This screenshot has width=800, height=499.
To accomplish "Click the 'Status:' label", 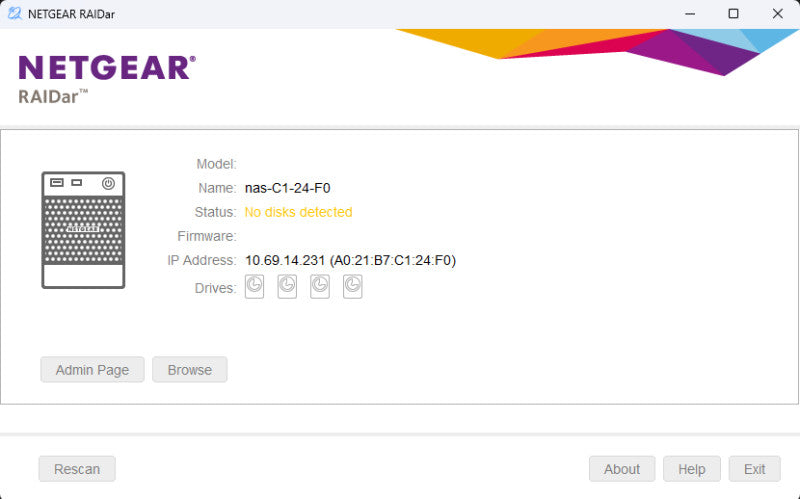I will [x=215, y=212].
